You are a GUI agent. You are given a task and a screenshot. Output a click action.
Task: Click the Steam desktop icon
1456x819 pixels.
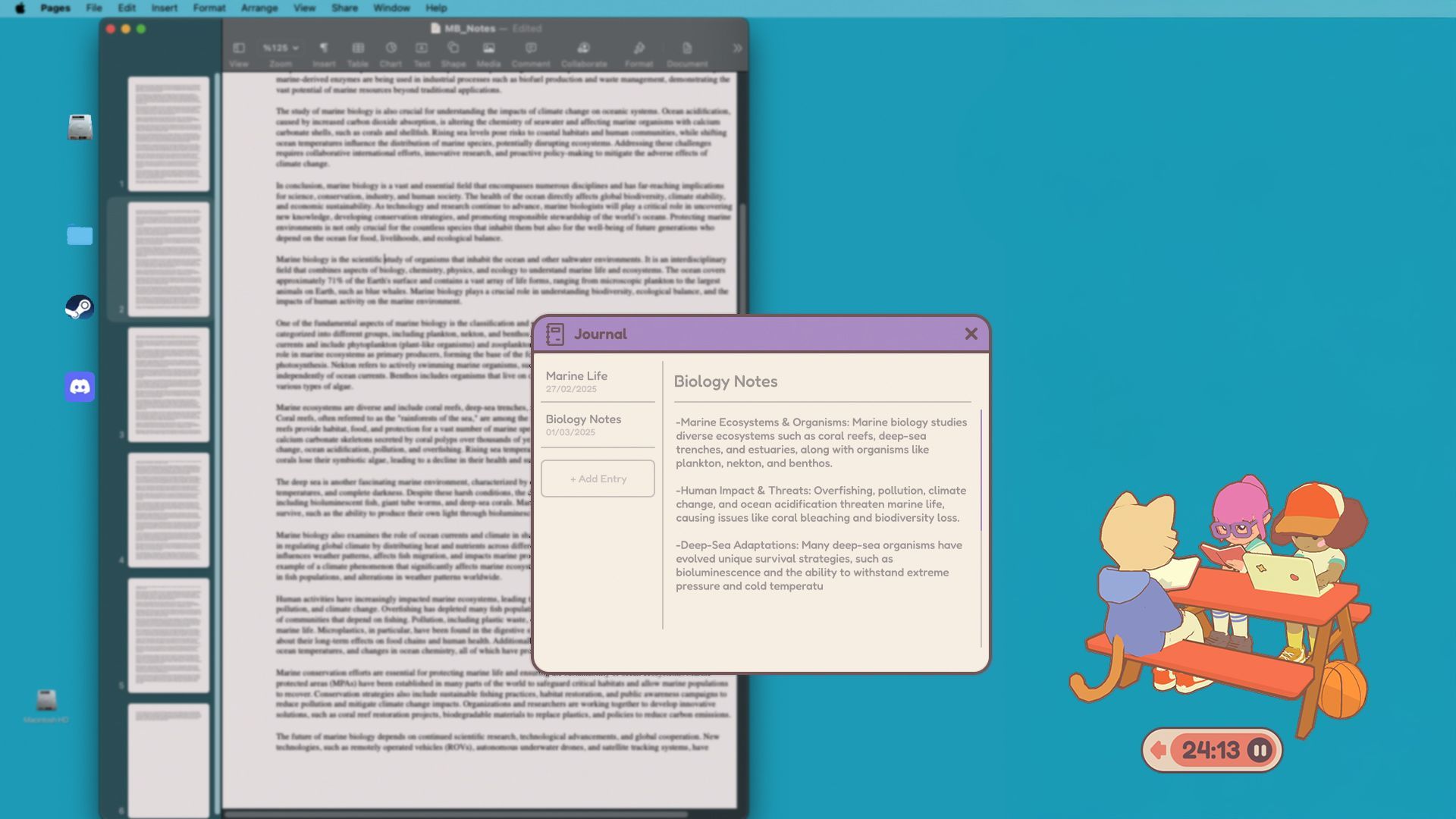[80, 307]
